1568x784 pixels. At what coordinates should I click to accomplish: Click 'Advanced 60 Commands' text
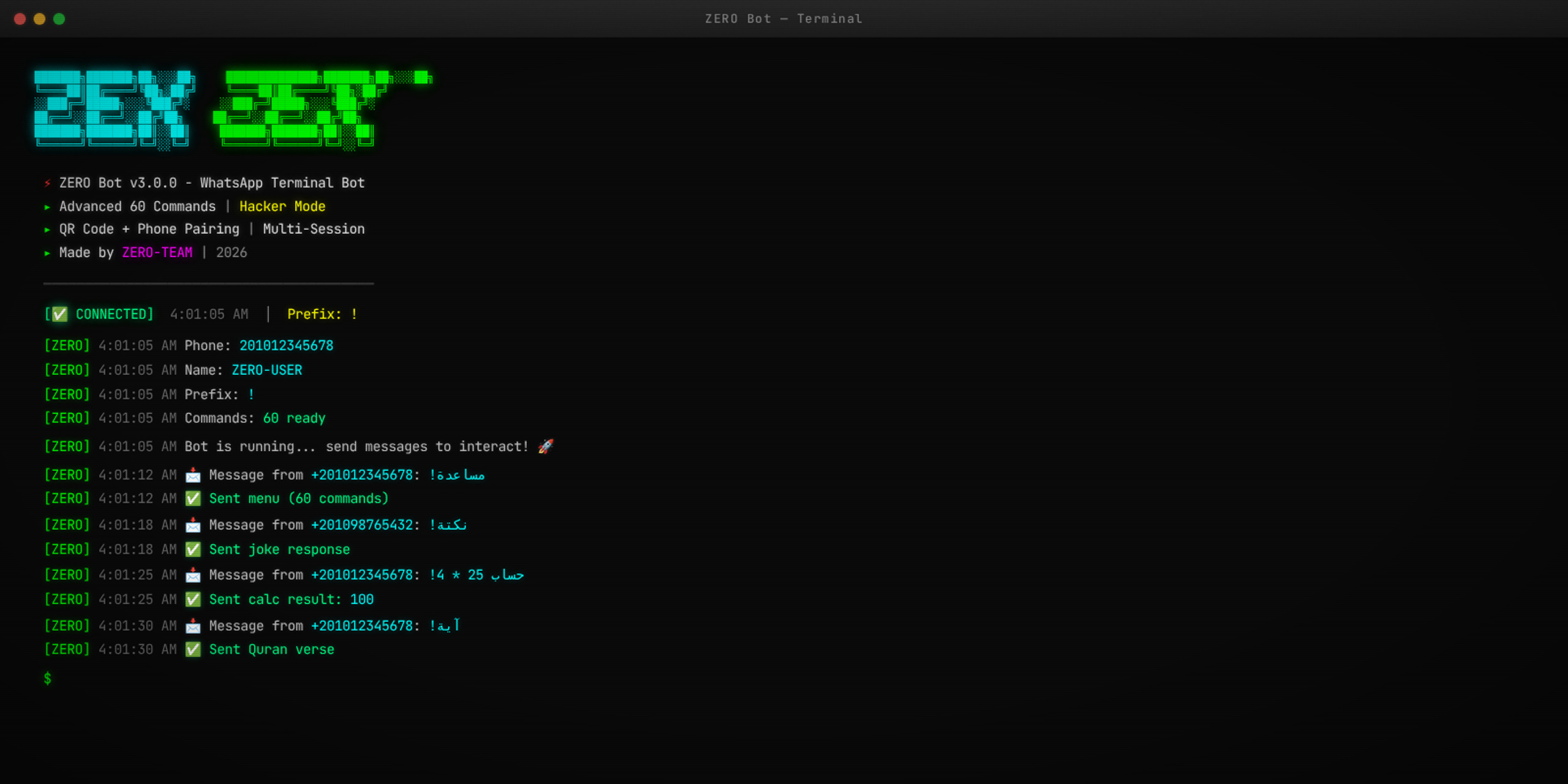pyautogui.click(x=137, y=206)
